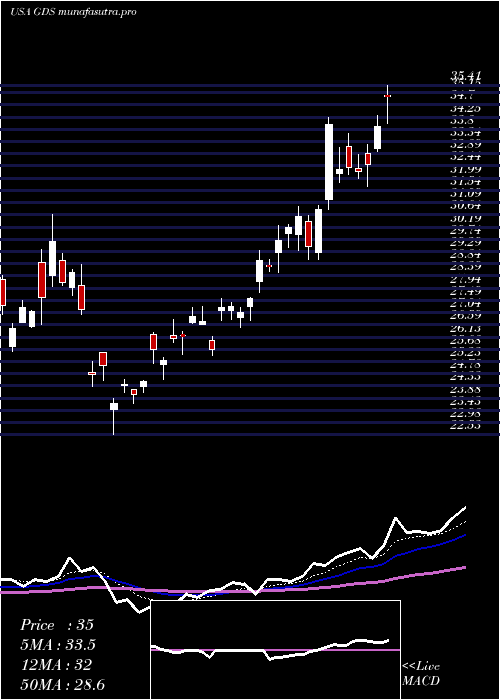Select the 23.88 price axis label

(465, 389)
